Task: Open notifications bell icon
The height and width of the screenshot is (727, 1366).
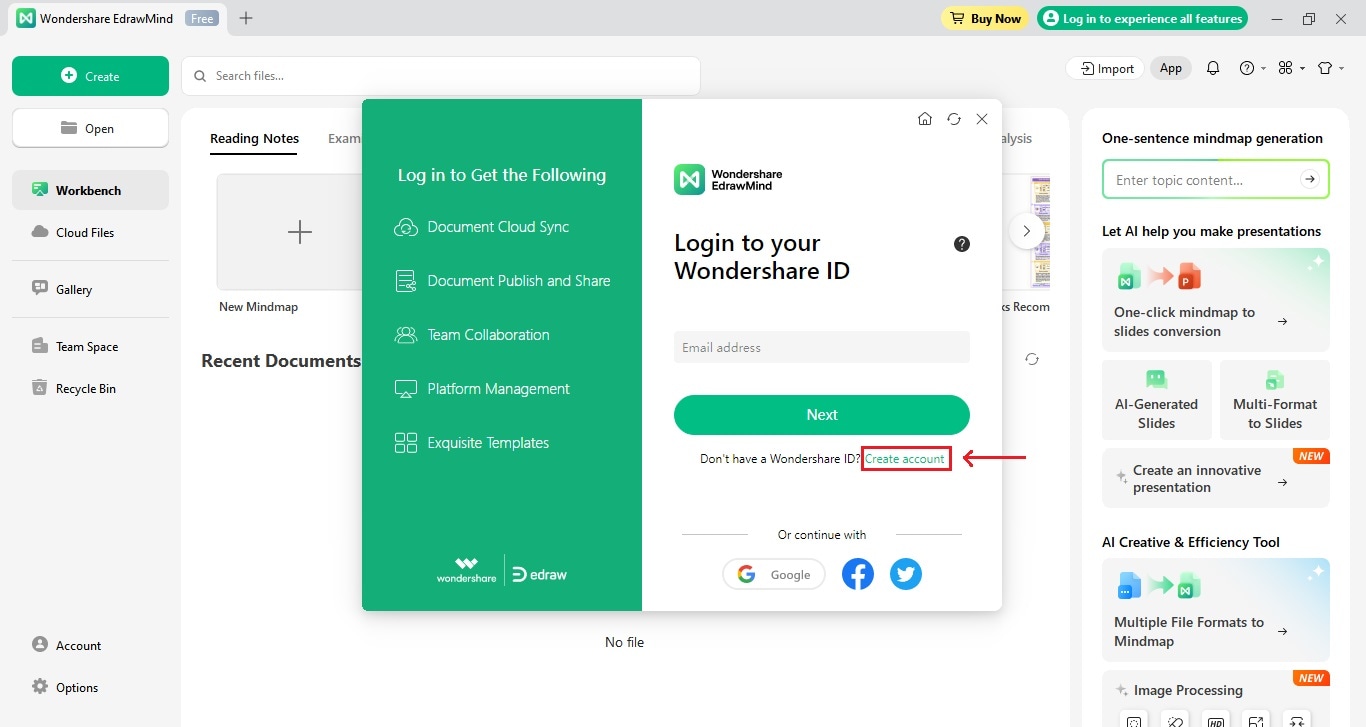Action: point(1213,68)
